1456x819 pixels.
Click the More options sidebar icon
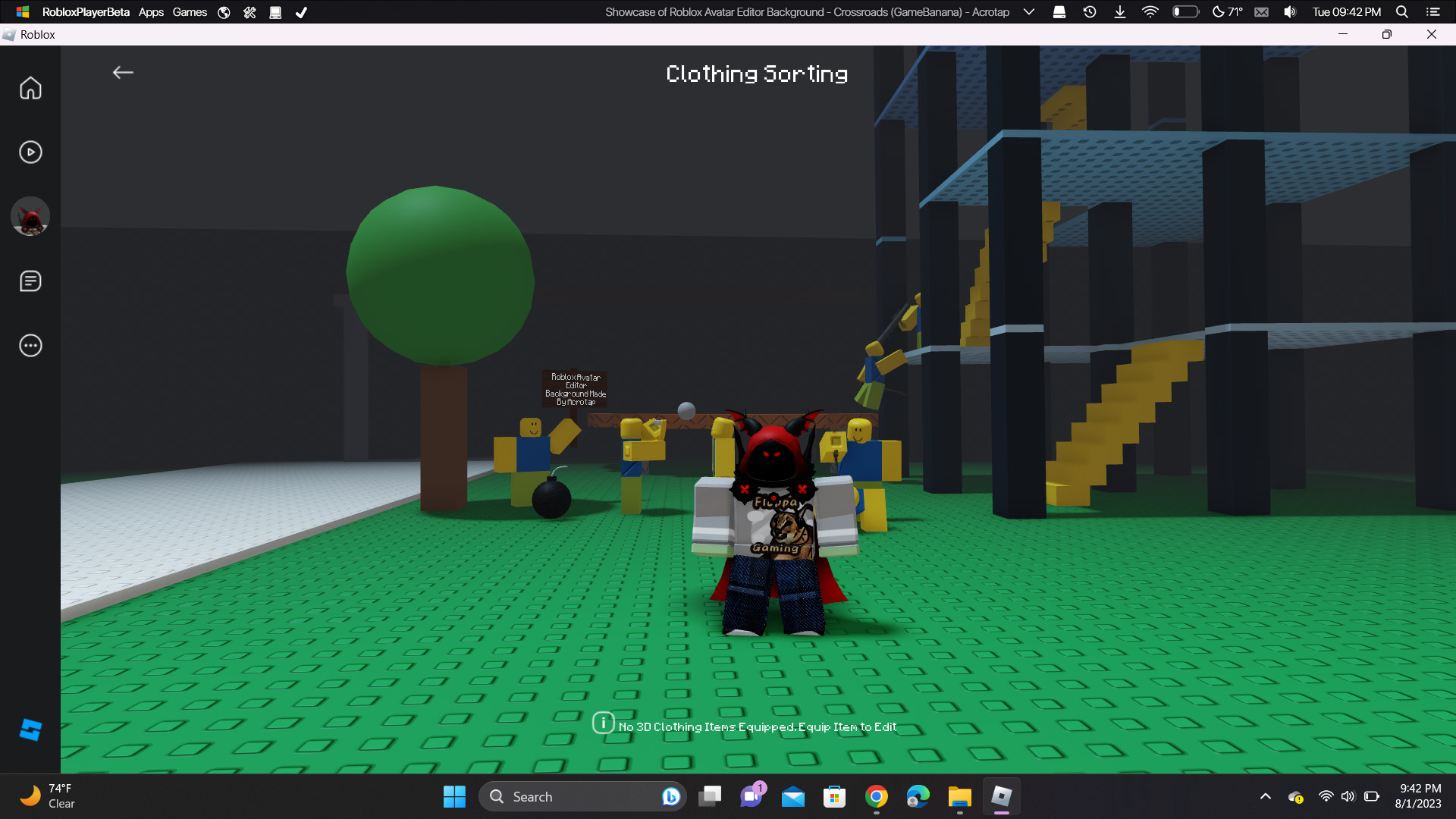pyautogui.click(x=31, y=345)
